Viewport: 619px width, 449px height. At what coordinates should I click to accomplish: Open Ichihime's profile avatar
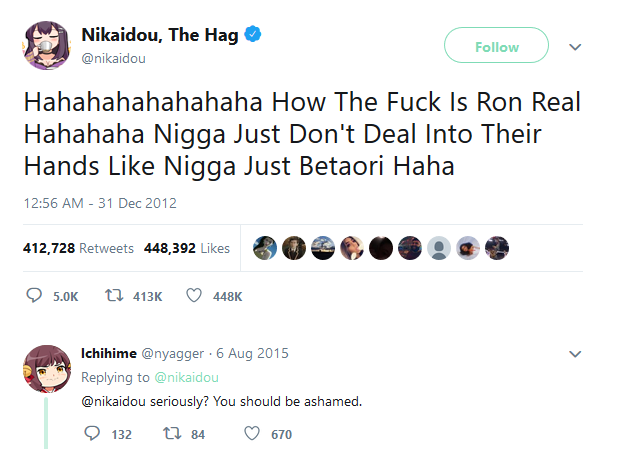(x=45, y=368)
